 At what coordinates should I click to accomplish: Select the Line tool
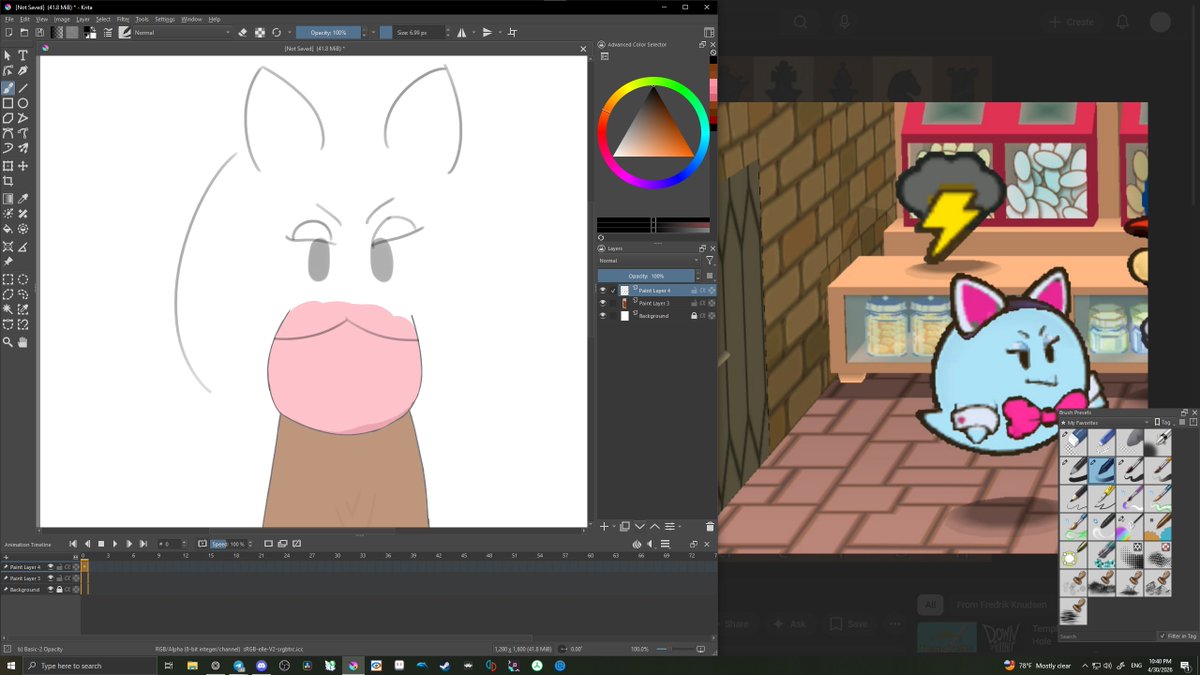(x=23, y=88)
